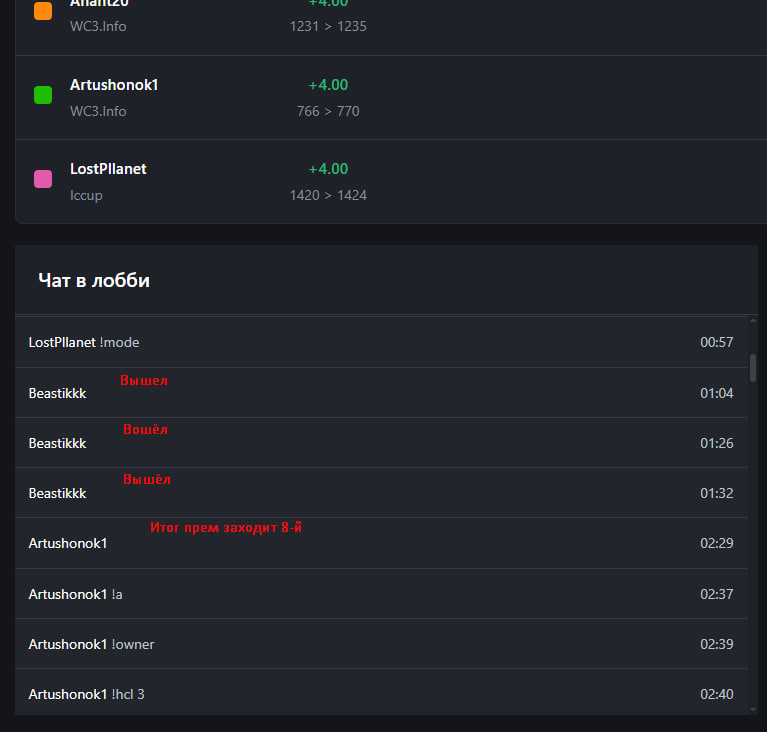Select the Beastikkk chat entry at 01:04
767x732 pixels.
pyautogui.click(x=382, y=393)
